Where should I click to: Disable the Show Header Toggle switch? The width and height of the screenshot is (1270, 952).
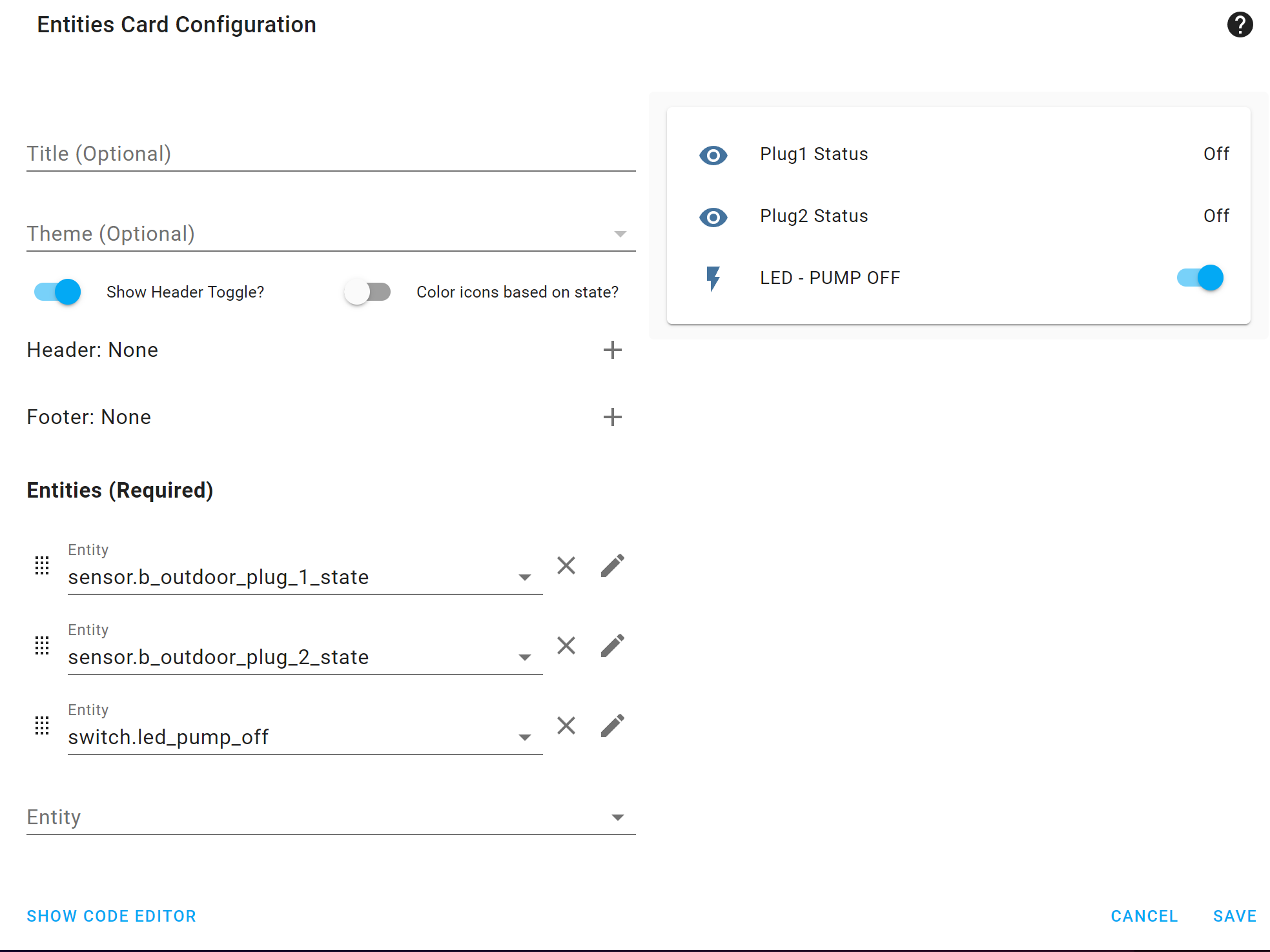pos(58,292)
